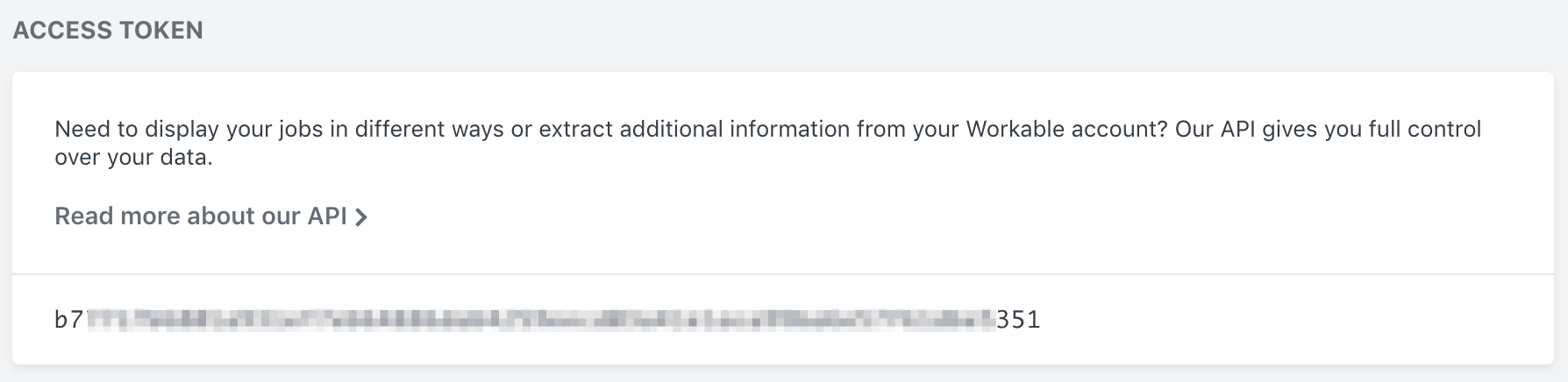Click the "over your data." text line

click(133, 159)
